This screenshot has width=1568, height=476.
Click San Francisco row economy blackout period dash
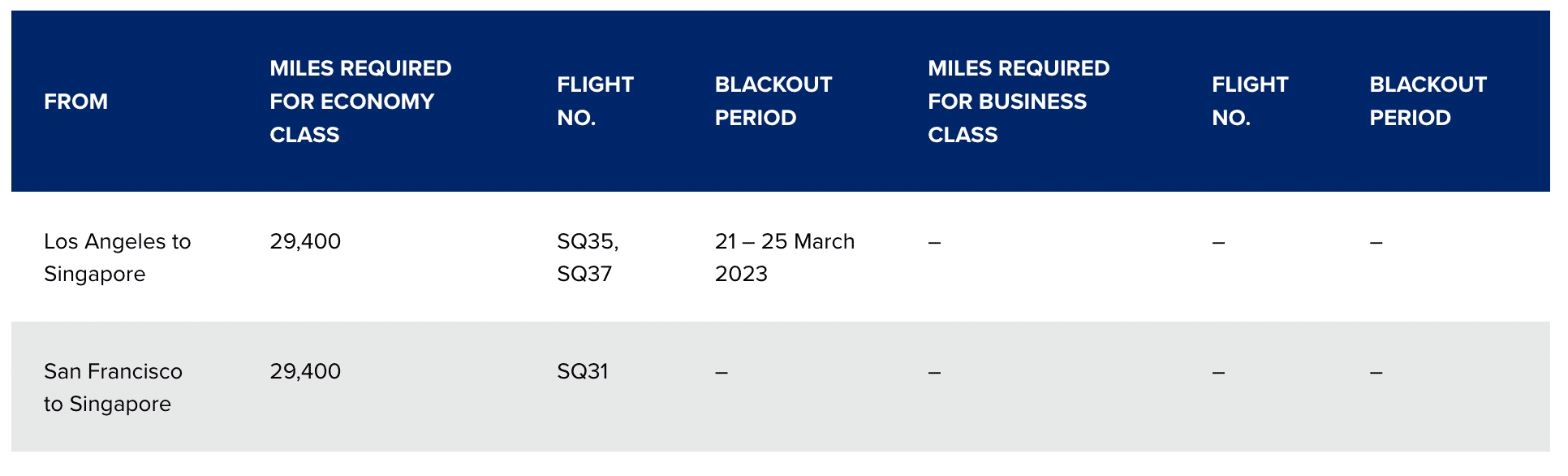pyautogui.click(x=721, y=372)
